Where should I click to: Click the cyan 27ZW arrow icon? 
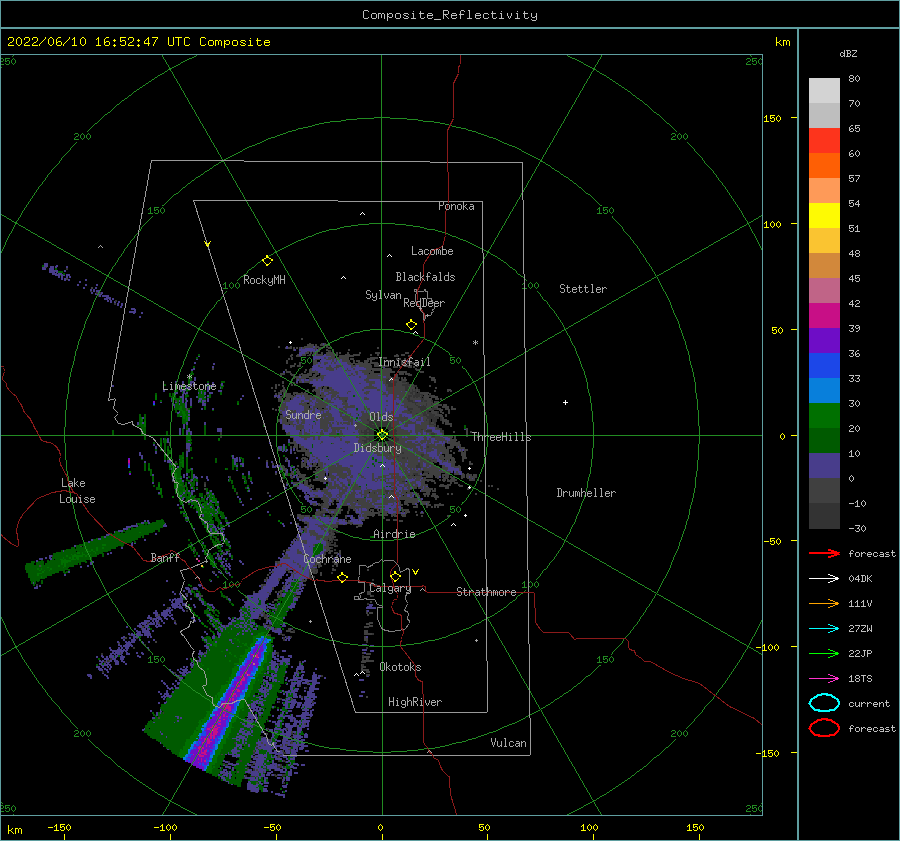pyautogui.click(x=824, y=629)
